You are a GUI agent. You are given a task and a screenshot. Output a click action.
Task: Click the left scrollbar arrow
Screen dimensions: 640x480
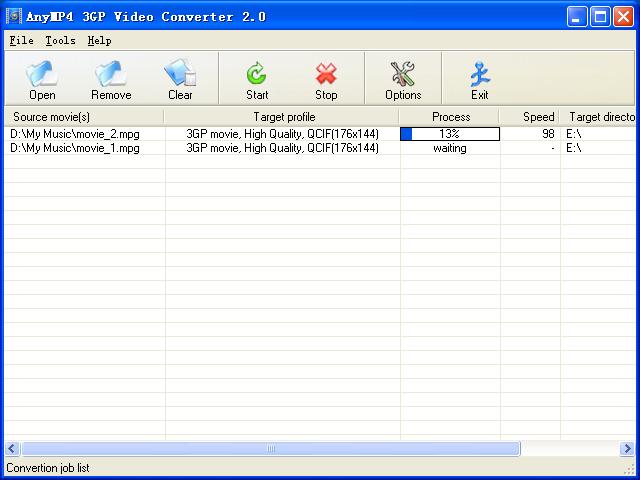pyautogui.click(x=11, y=449)
